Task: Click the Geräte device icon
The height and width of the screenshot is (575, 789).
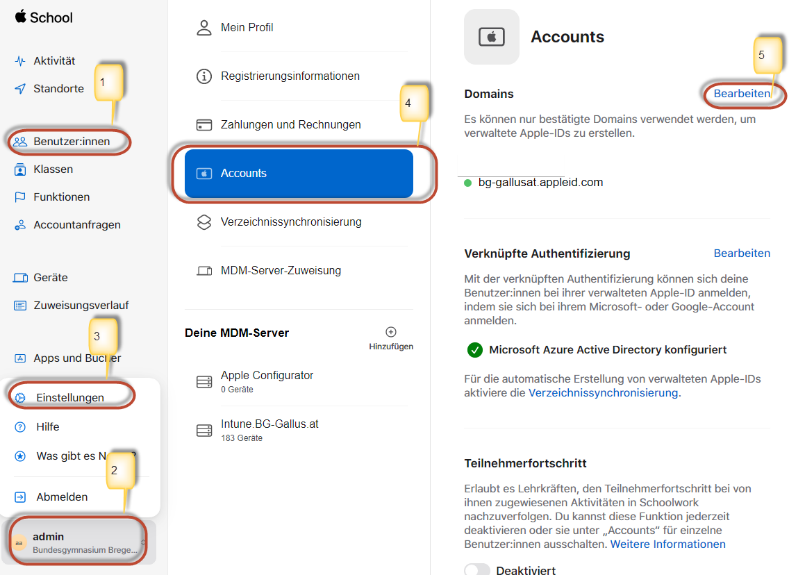Action: (x=19, y=277)
